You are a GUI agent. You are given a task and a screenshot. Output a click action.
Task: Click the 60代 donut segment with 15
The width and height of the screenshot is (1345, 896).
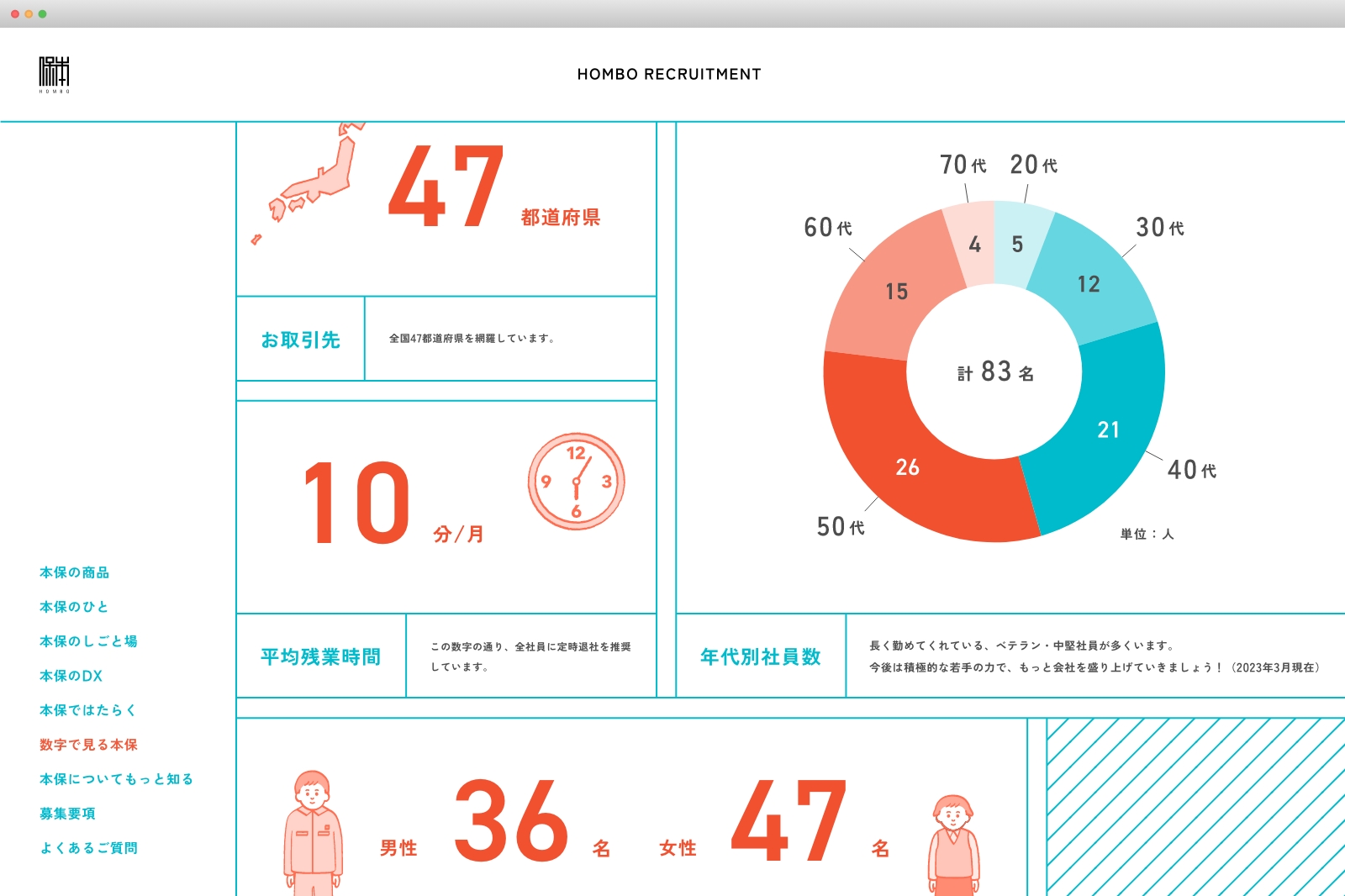[896, 292]
